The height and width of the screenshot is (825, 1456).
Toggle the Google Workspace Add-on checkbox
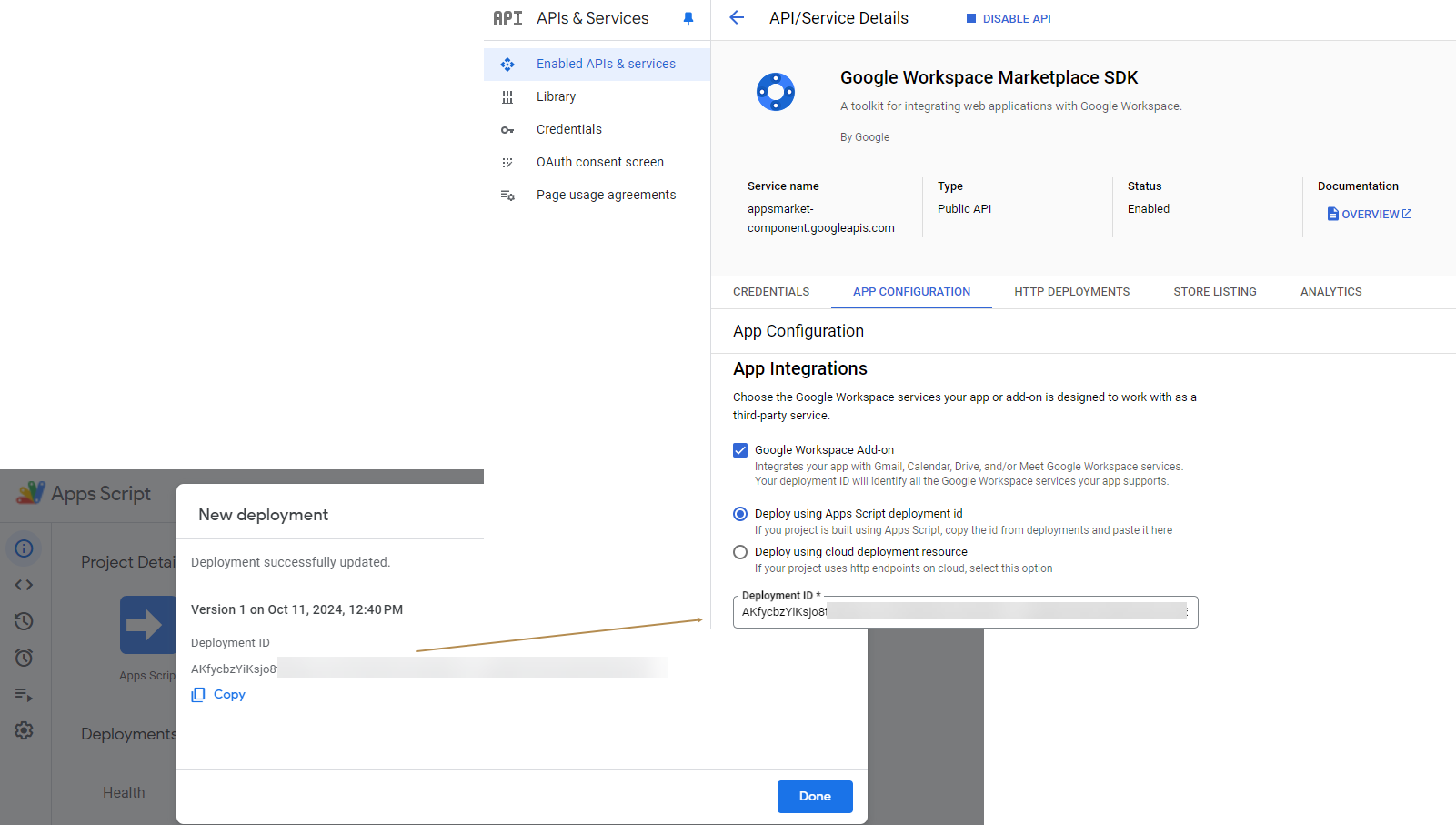tap(740, 450)
